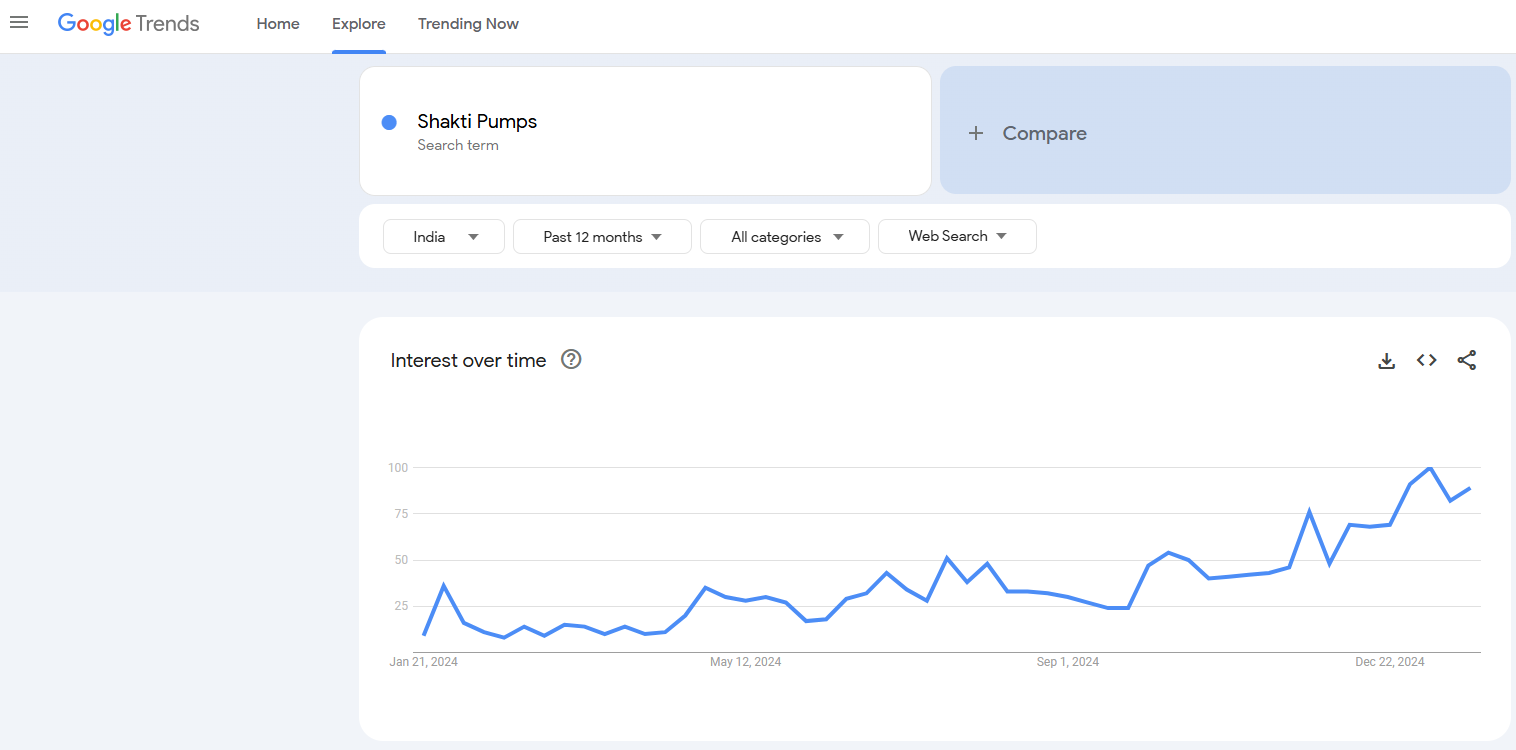Click the Interest over time heading

tap(469, 360)
